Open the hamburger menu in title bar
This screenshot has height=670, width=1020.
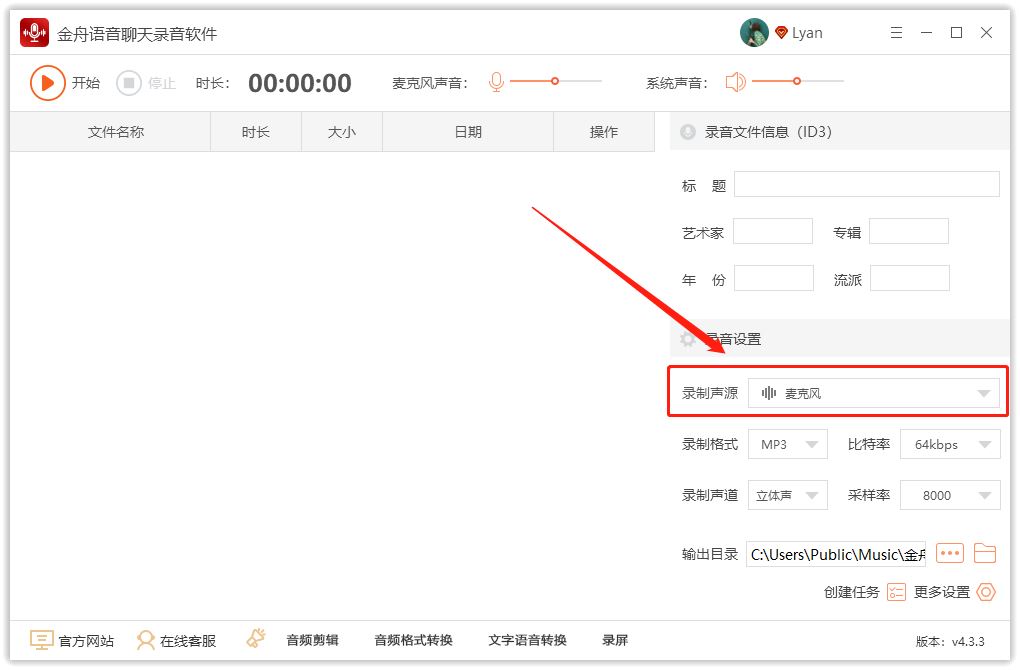tap(896, 33)
